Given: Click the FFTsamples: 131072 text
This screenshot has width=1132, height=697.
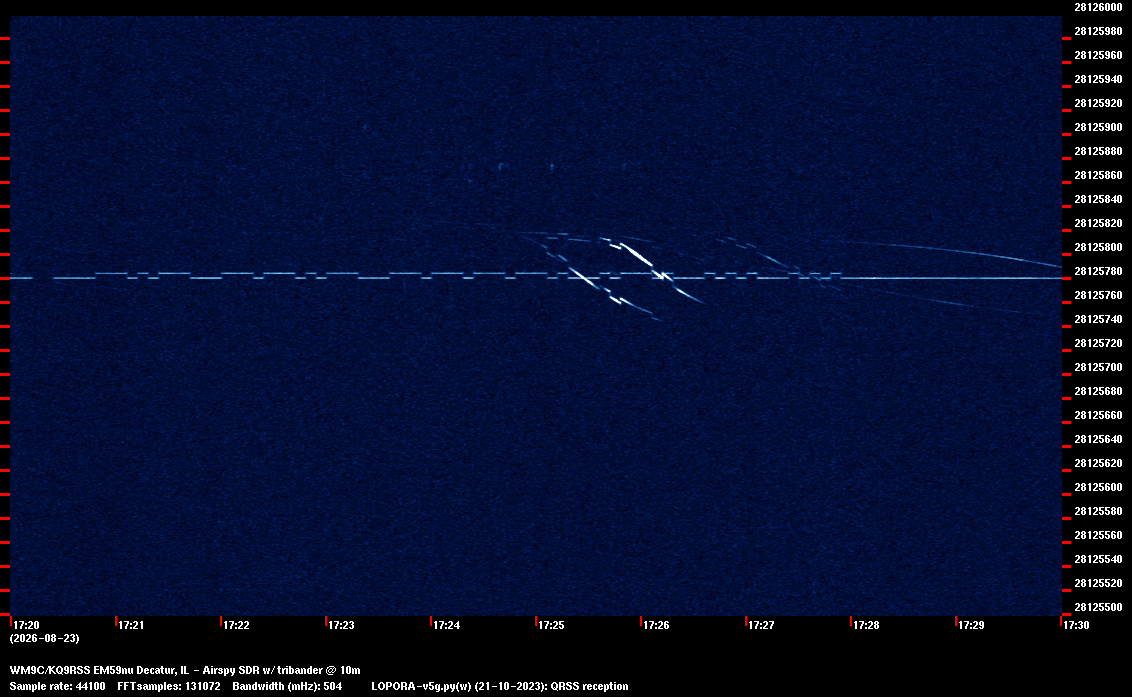Looking at the screenshot, I should [x=169, y=686].
